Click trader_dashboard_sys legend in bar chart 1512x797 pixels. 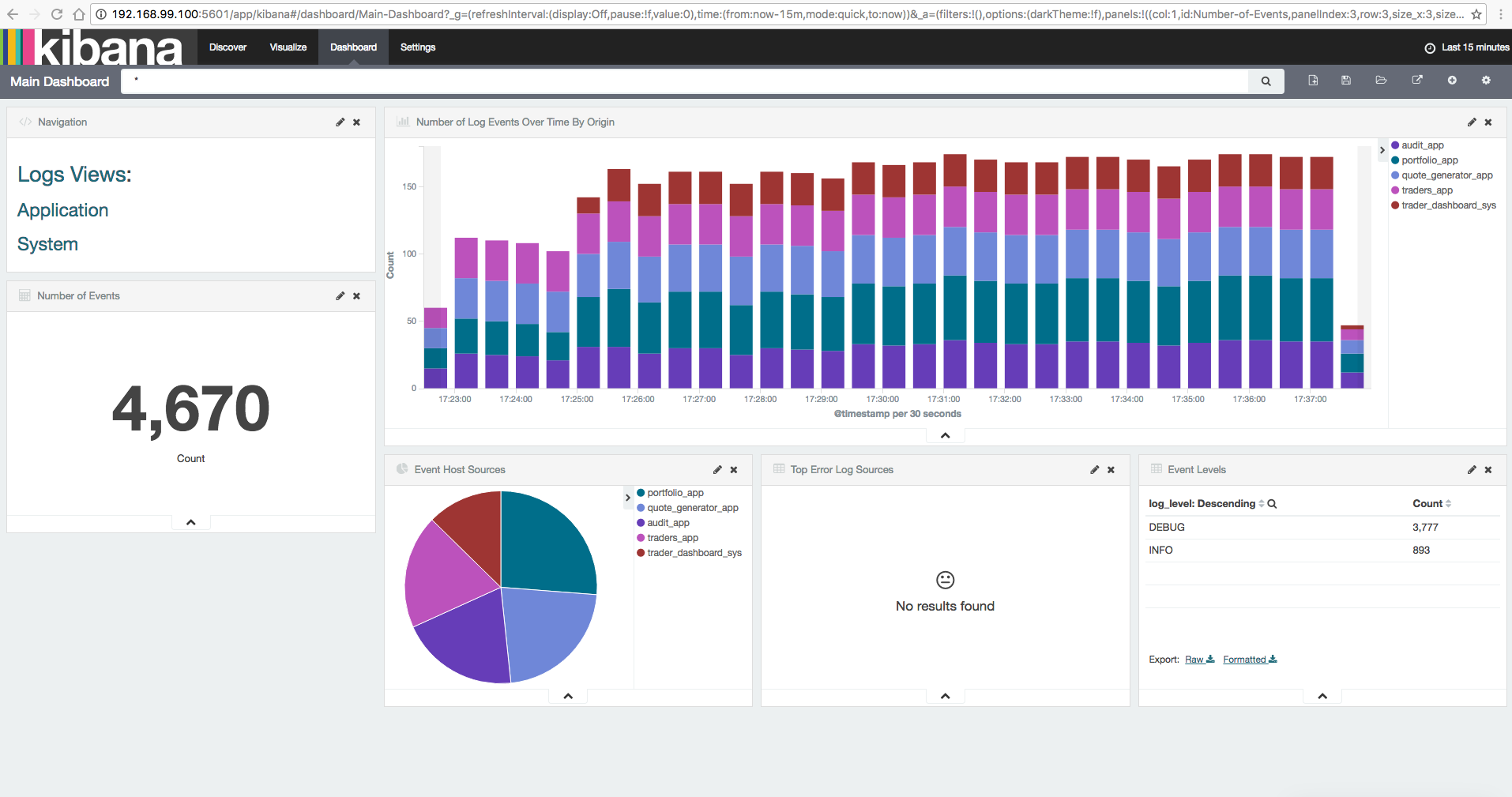1443,205
